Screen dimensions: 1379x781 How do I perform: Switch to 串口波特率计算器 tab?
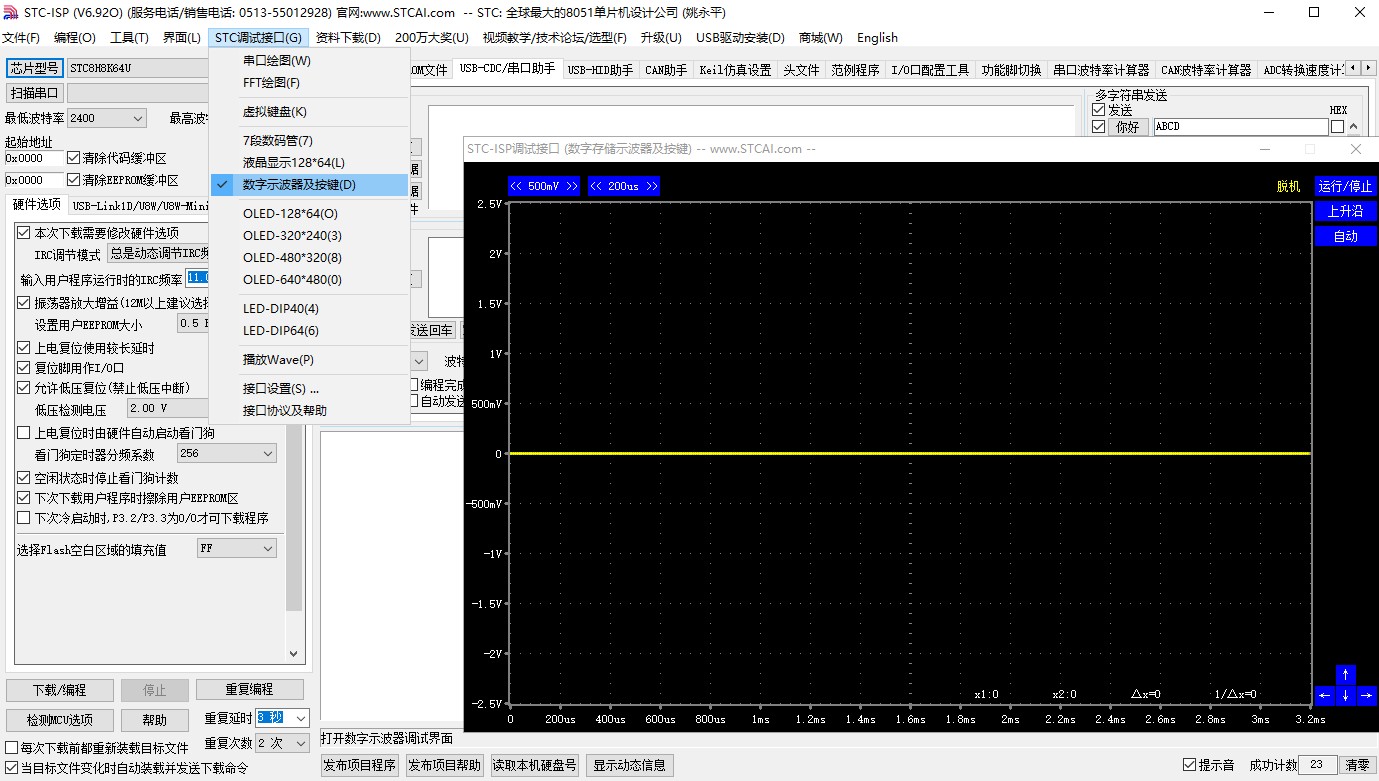[1101, 70]
